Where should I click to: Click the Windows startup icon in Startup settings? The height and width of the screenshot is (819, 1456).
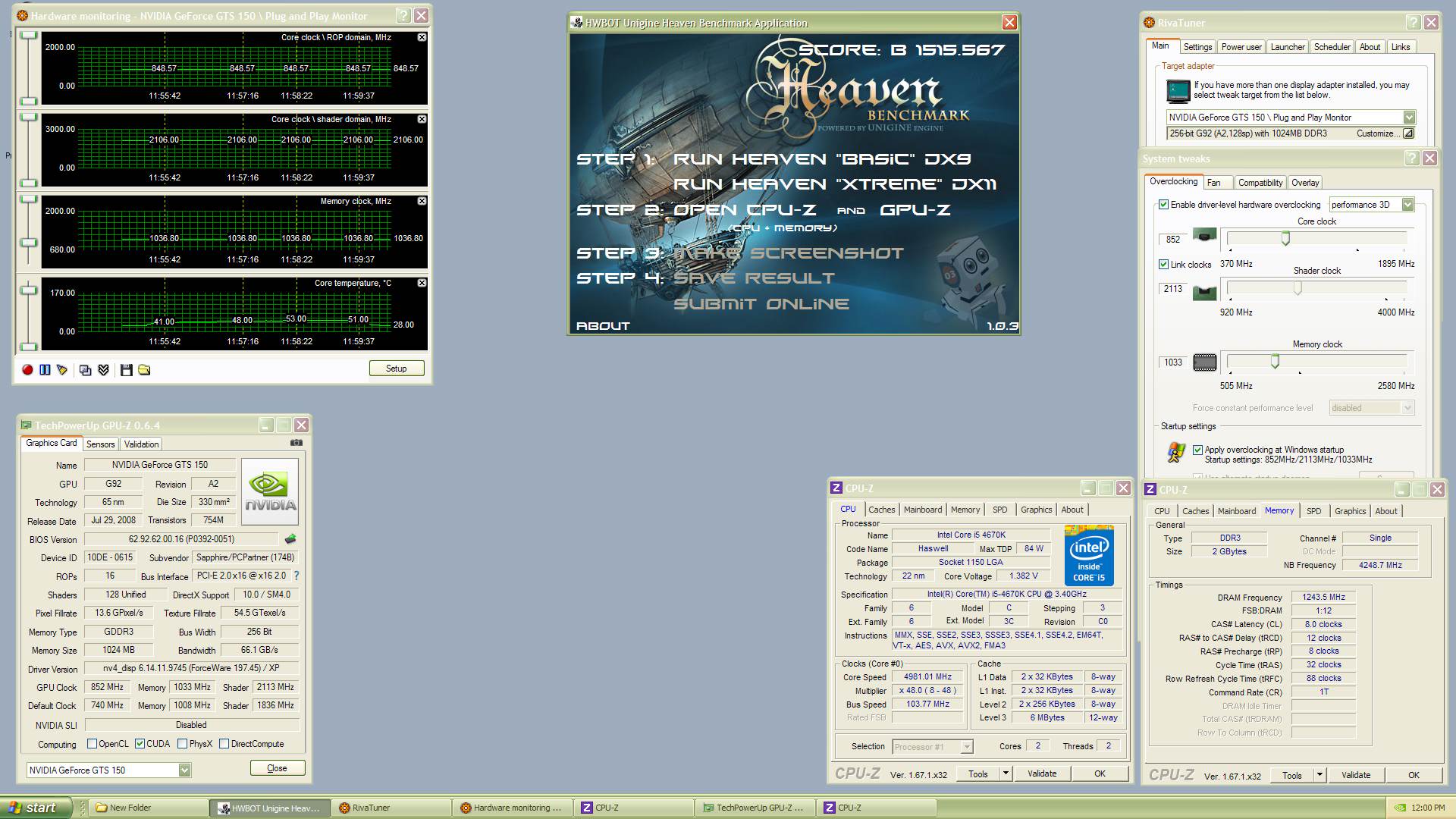(1175, 453)
